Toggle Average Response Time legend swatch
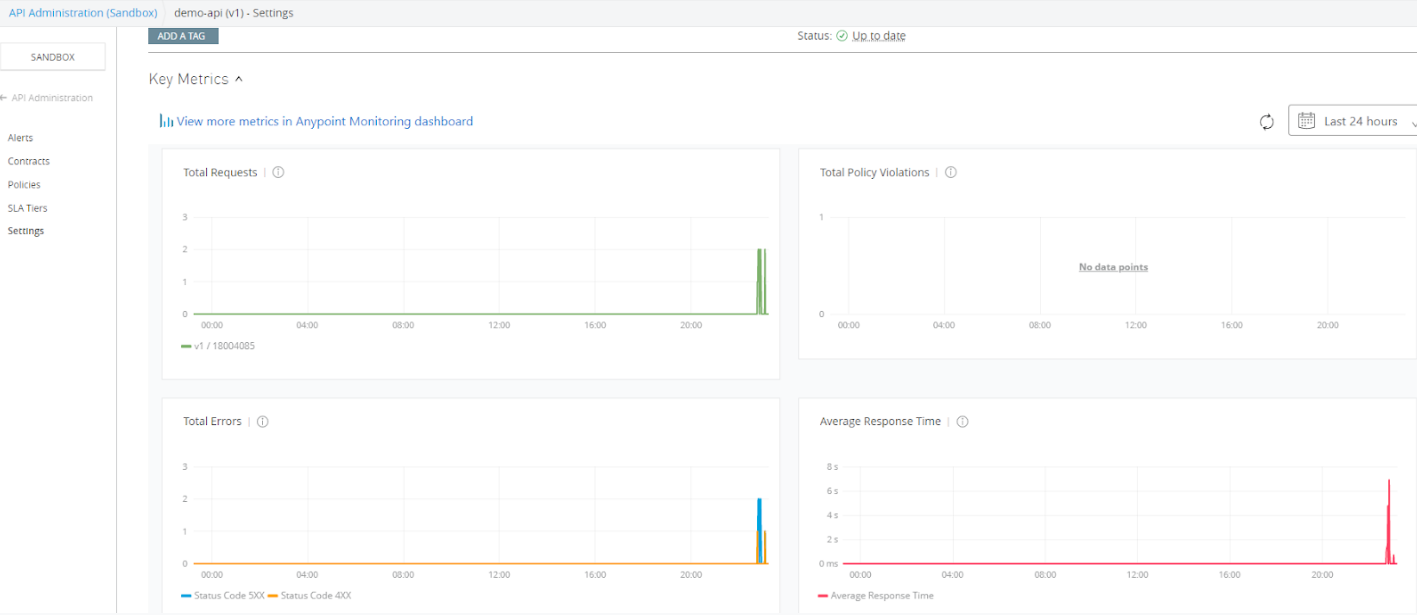This screenshot has height=615, width=1417. 824,595
